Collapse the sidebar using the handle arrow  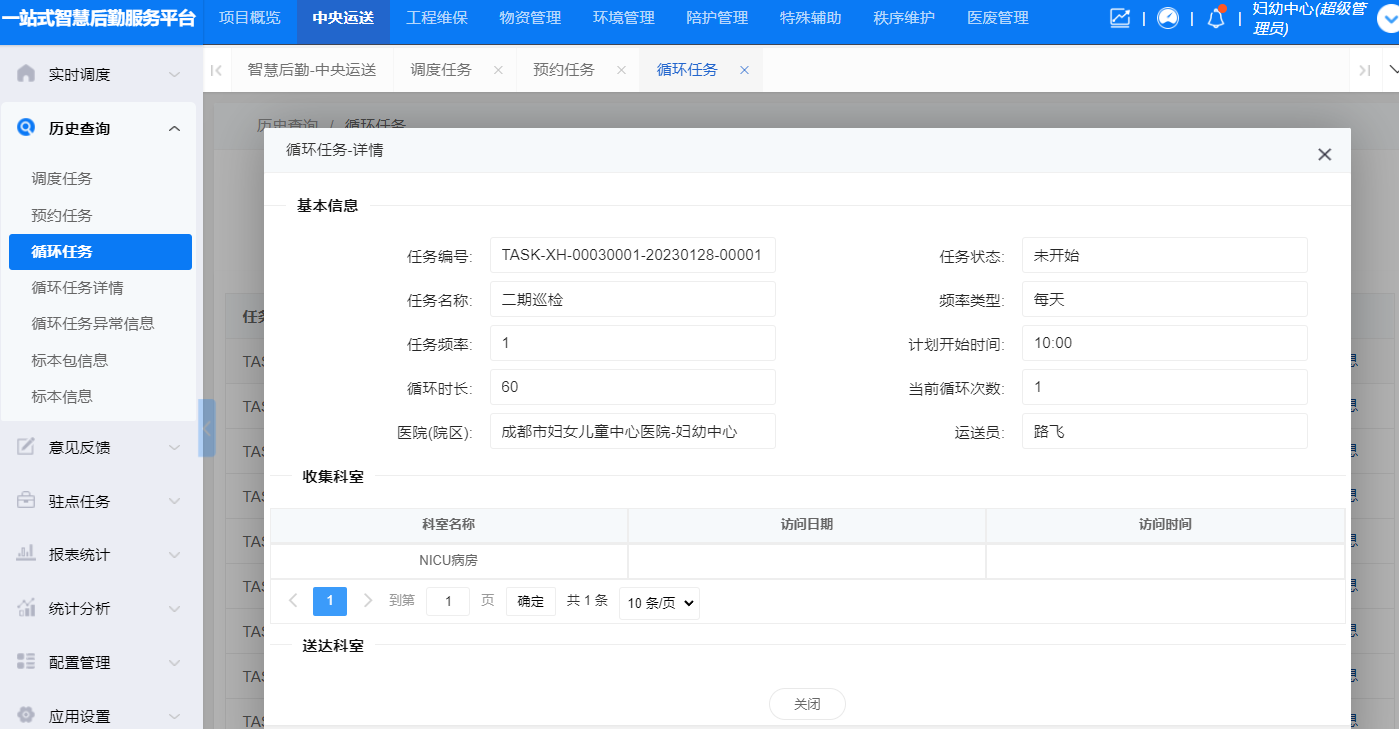click(207, 428)
